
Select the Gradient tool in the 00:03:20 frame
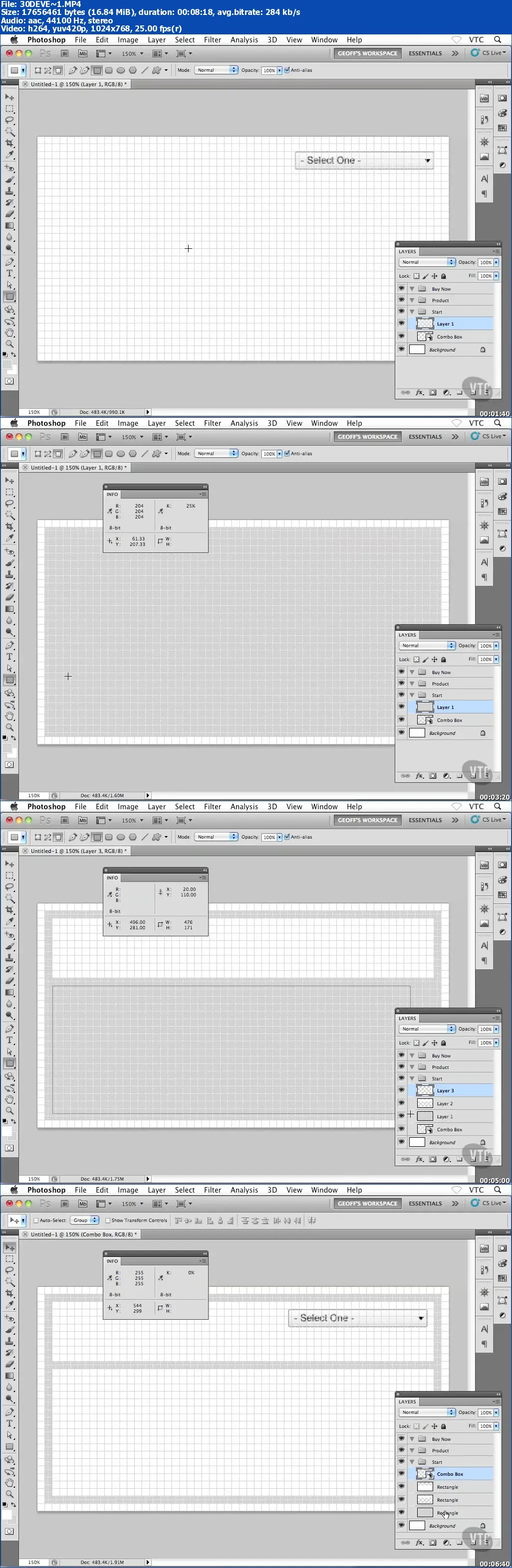click(9, 609)
